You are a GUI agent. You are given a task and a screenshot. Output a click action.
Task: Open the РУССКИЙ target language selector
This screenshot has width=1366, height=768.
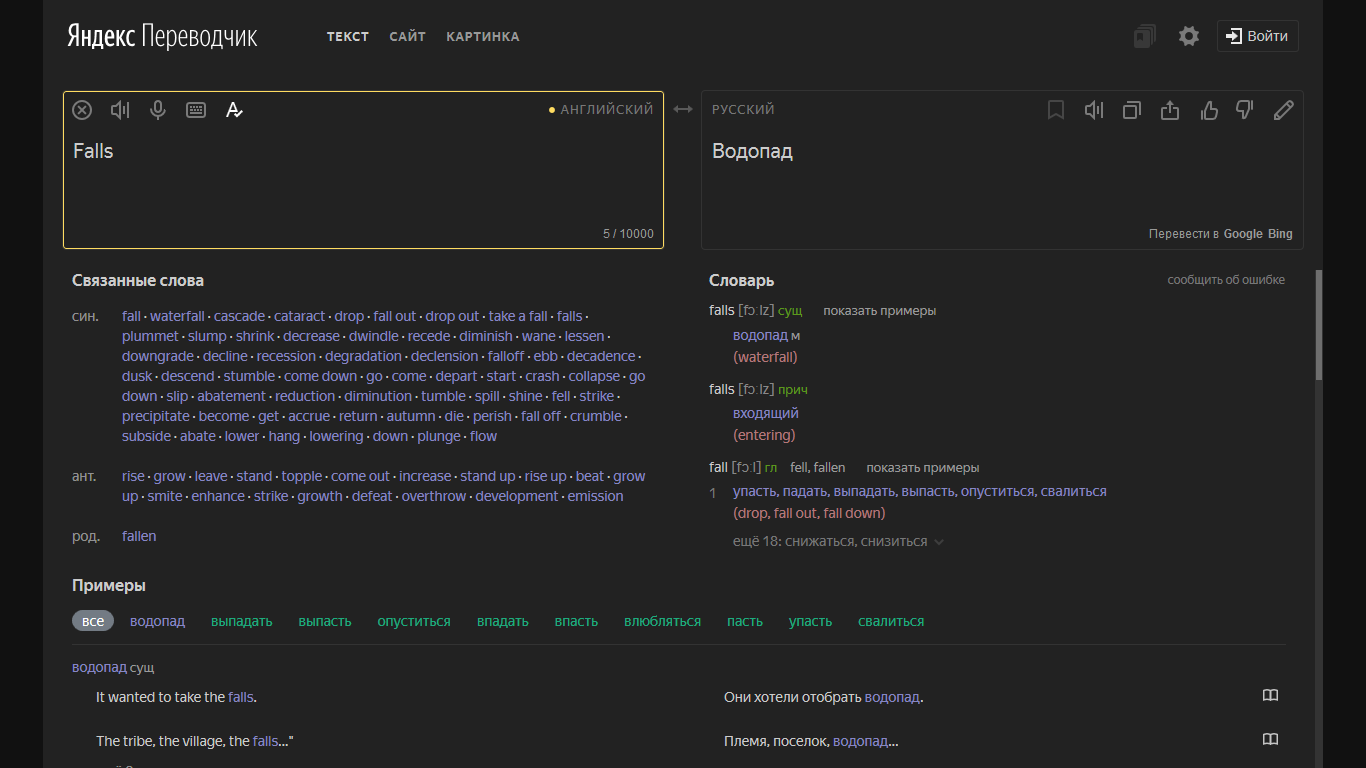pos(743,109)
